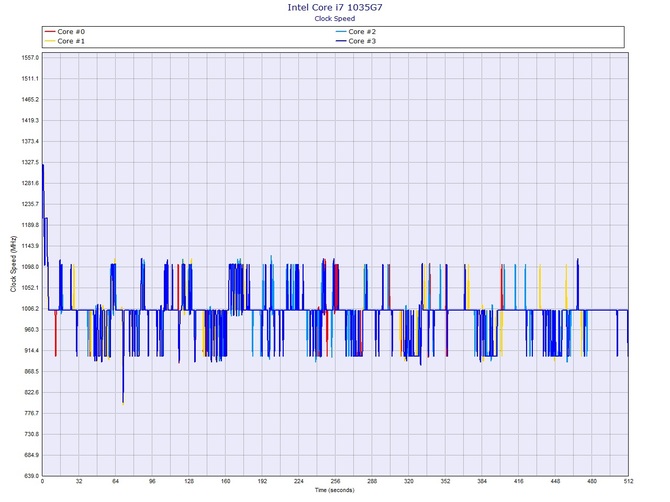The width and height of the screenshot is (670, 502).
Task: Click the 128 tick on time axis
Action: [x=189, y=481]
